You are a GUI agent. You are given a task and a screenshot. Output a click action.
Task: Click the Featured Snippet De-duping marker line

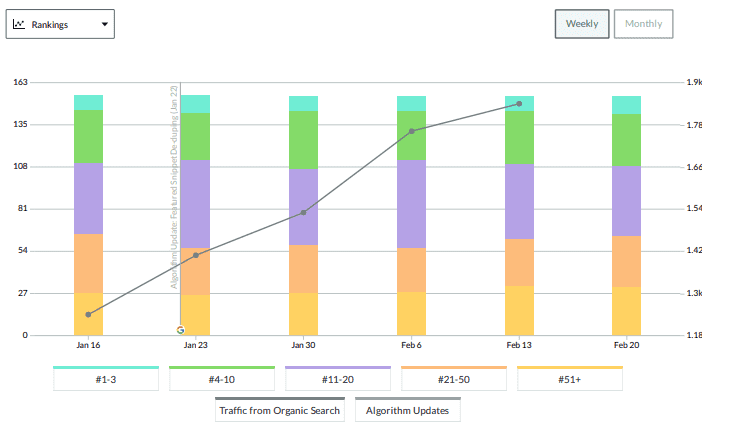[x=180, y=200]
